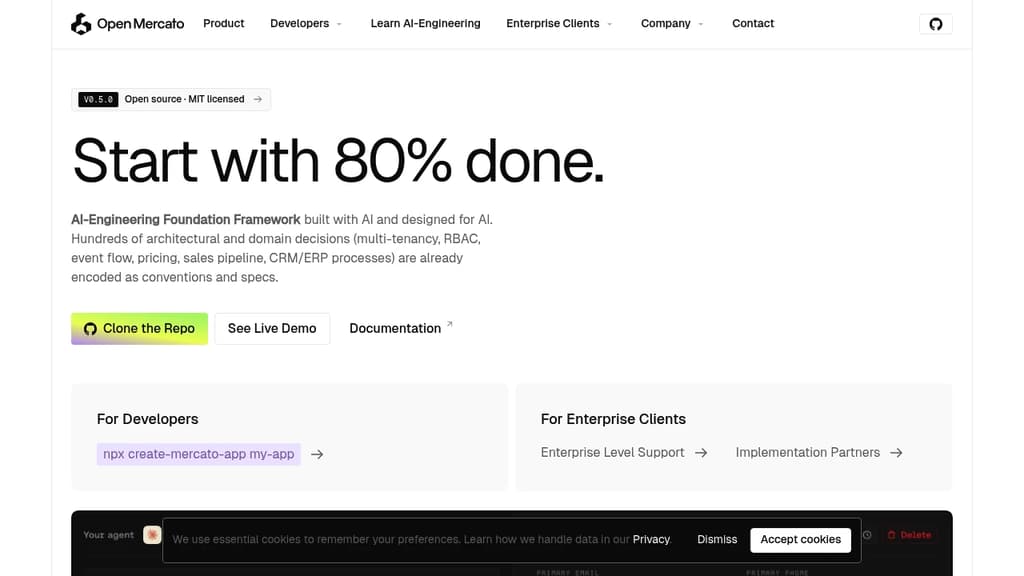Image resolution: width=1024 pixels, height=576 pixels.
Task: Click the For Enterprise Clients heading
Action: point(613,419)
